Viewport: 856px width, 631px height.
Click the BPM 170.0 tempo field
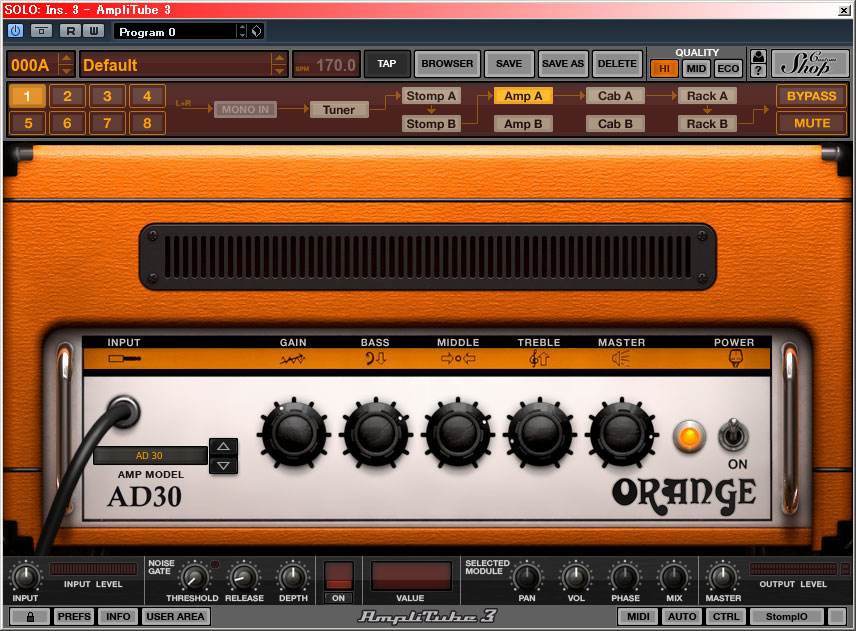point(326,65)
